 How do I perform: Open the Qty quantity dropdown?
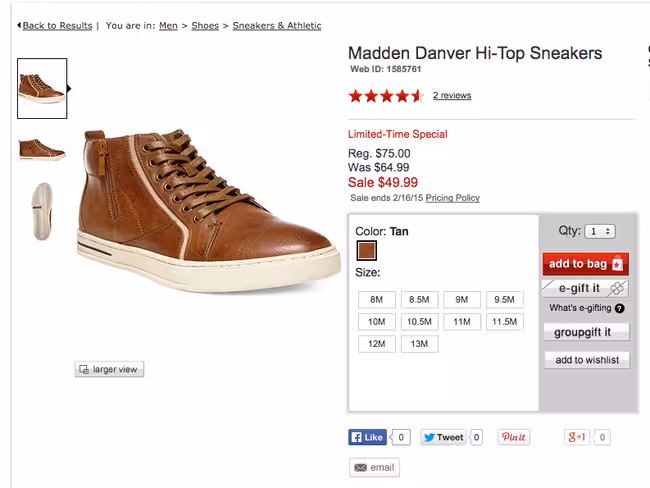tap(600, 231)
